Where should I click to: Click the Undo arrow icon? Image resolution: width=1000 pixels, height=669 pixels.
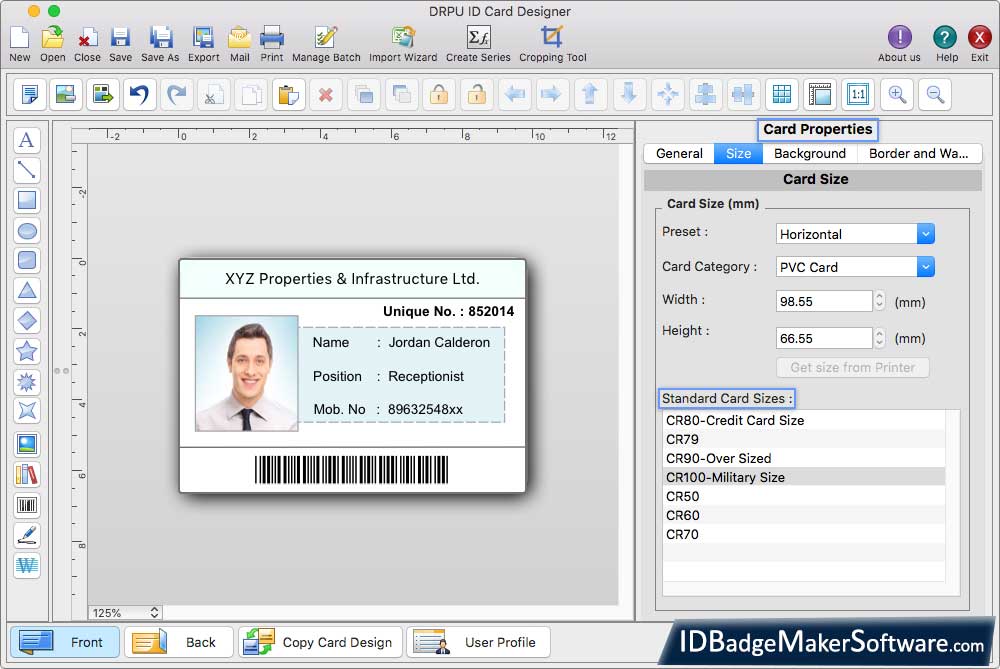139,95
